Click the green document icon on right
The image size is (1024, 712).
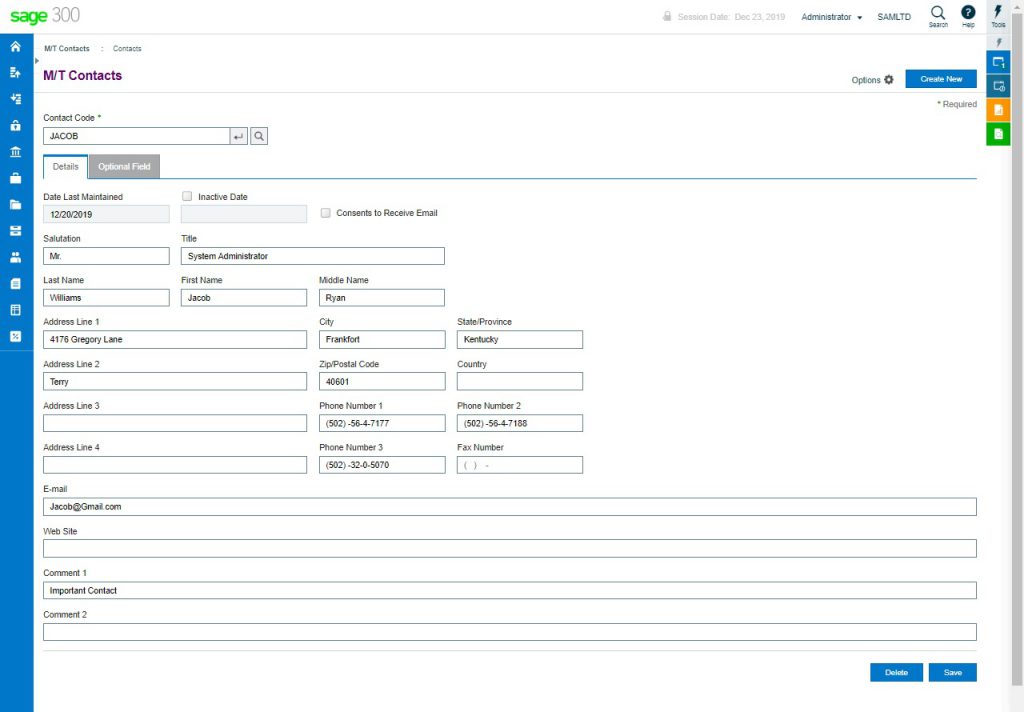click(998, 134)
